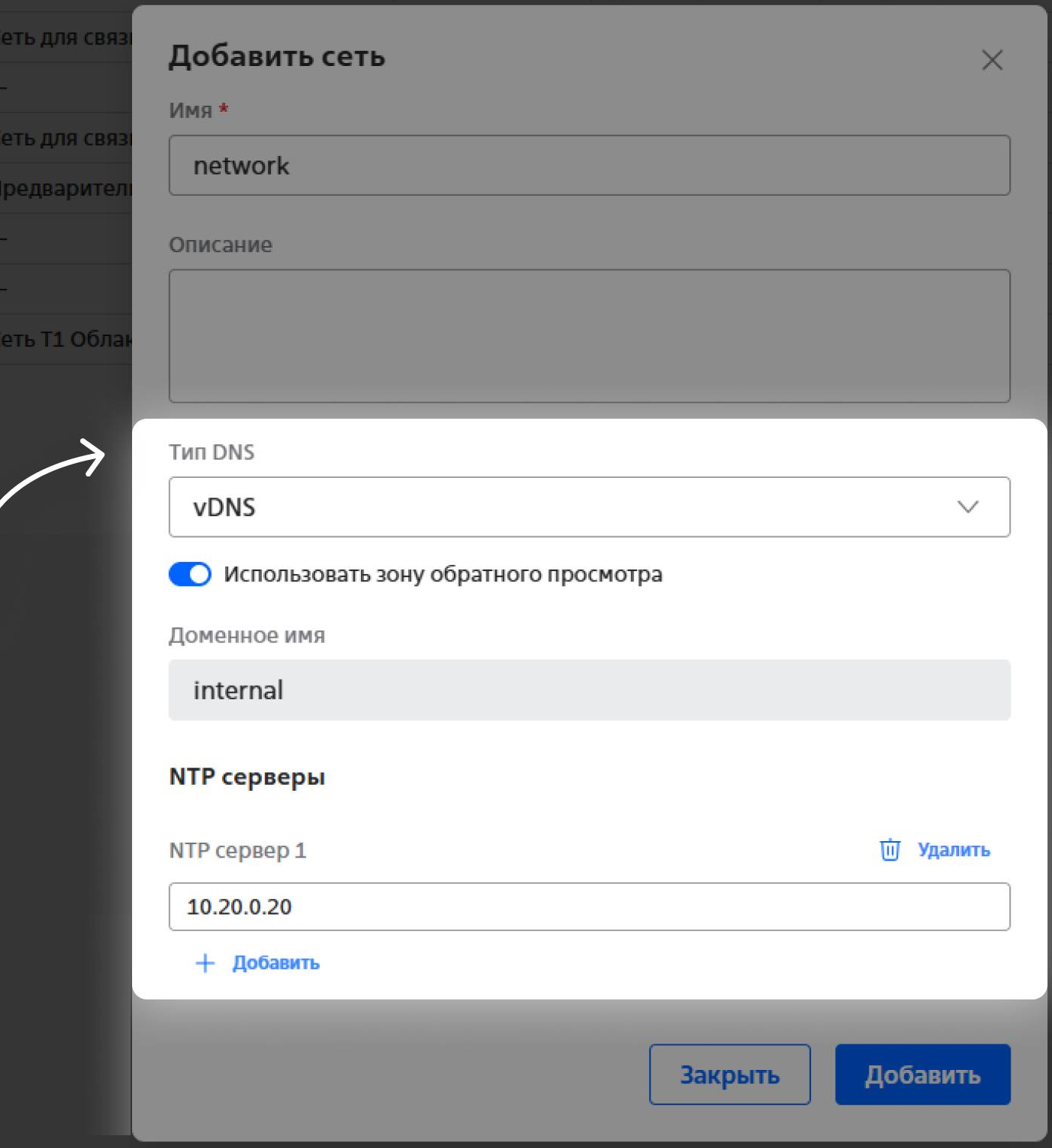Select the background row starting with Предварител
The height and width of the screenshot is (1148, 1052).
66,188
